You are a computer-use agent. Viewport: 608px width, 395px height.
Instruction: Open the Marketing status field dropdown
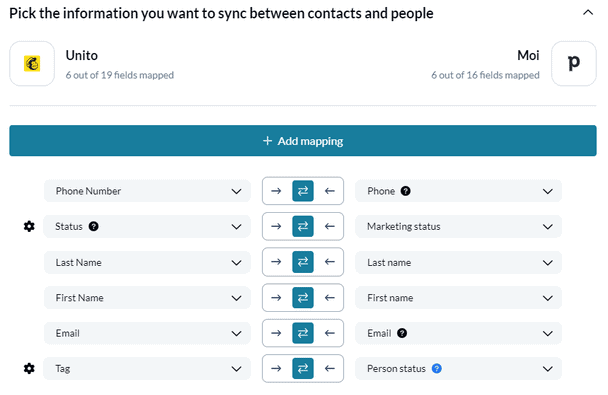coord(458,226)
